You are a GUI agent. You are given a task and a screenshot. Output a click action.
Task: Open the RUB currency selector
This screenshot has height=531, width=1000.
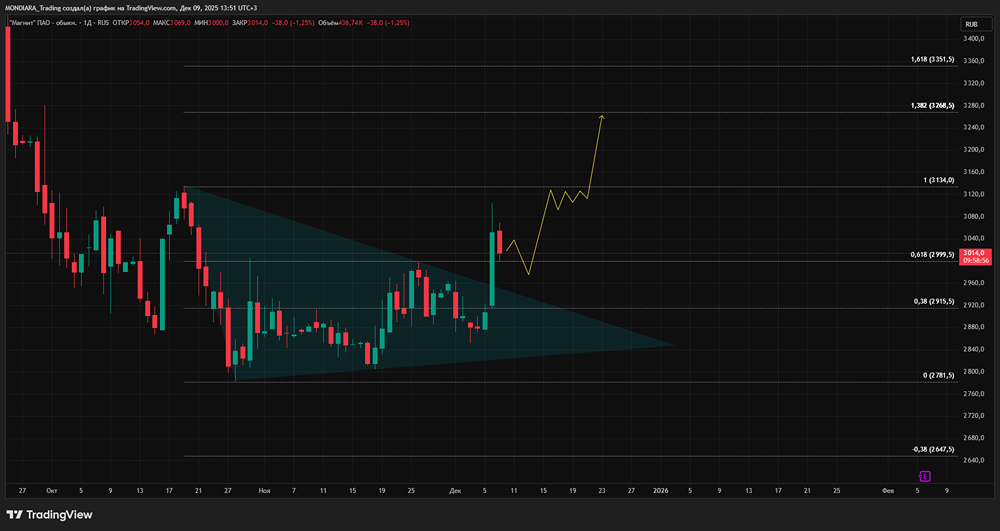point(976,24)
